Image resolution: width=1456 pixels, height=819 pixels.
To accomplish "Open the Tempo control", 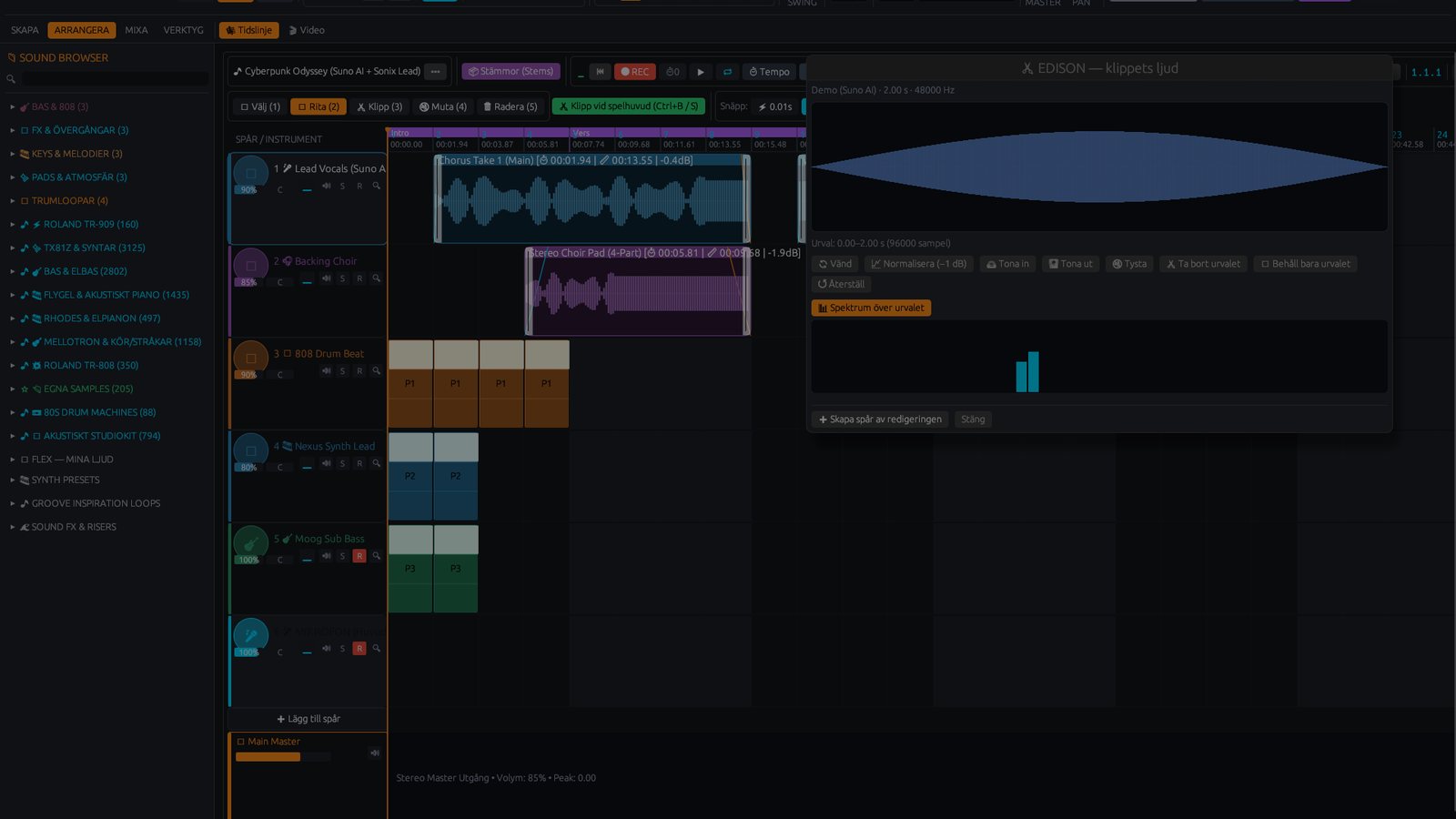I will pyautogui.click(x=770, y=72).
